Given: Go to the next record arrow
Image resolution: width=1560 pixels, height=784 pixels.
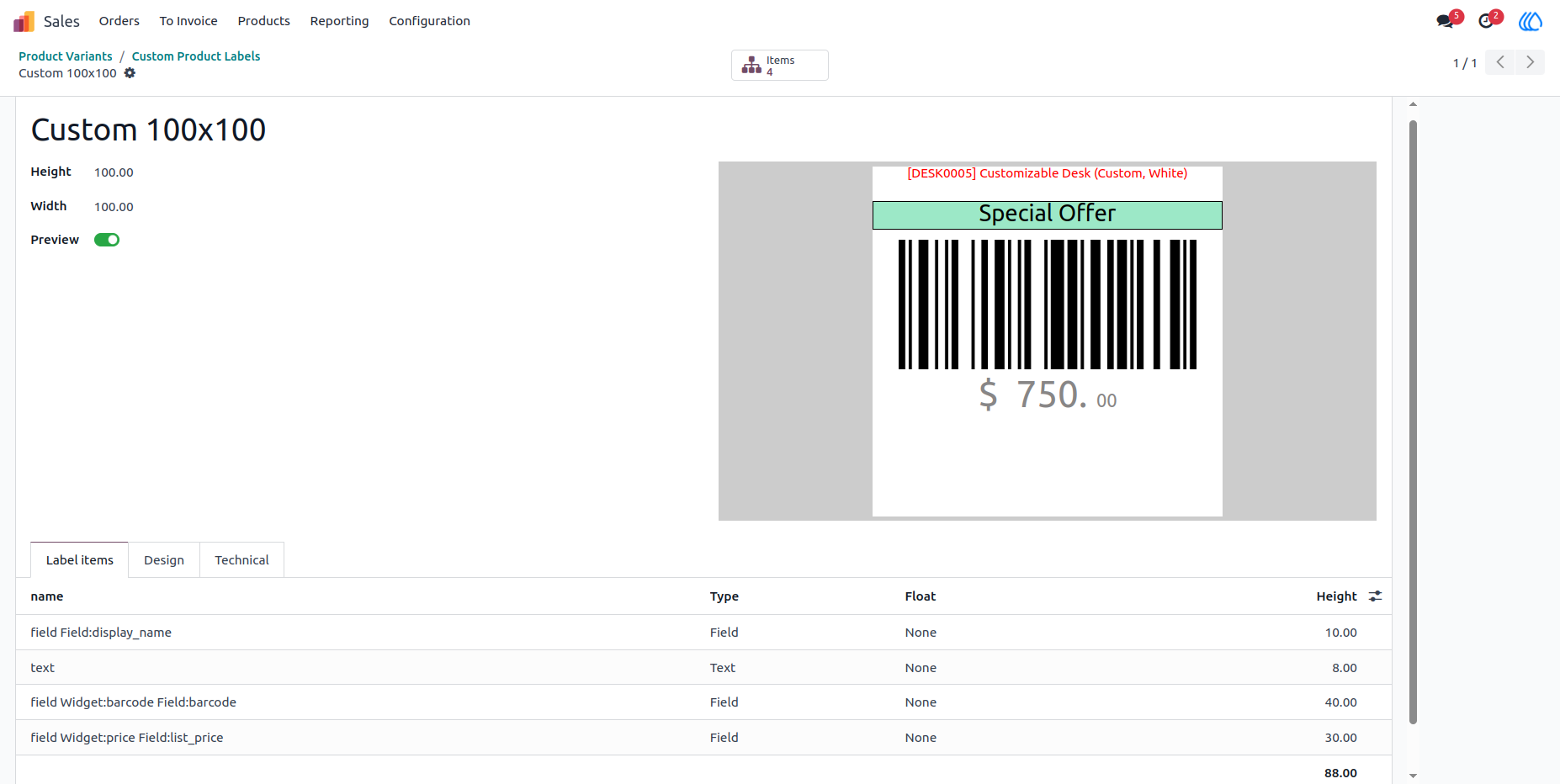Looking at the screenshot, I should 1530,62.
